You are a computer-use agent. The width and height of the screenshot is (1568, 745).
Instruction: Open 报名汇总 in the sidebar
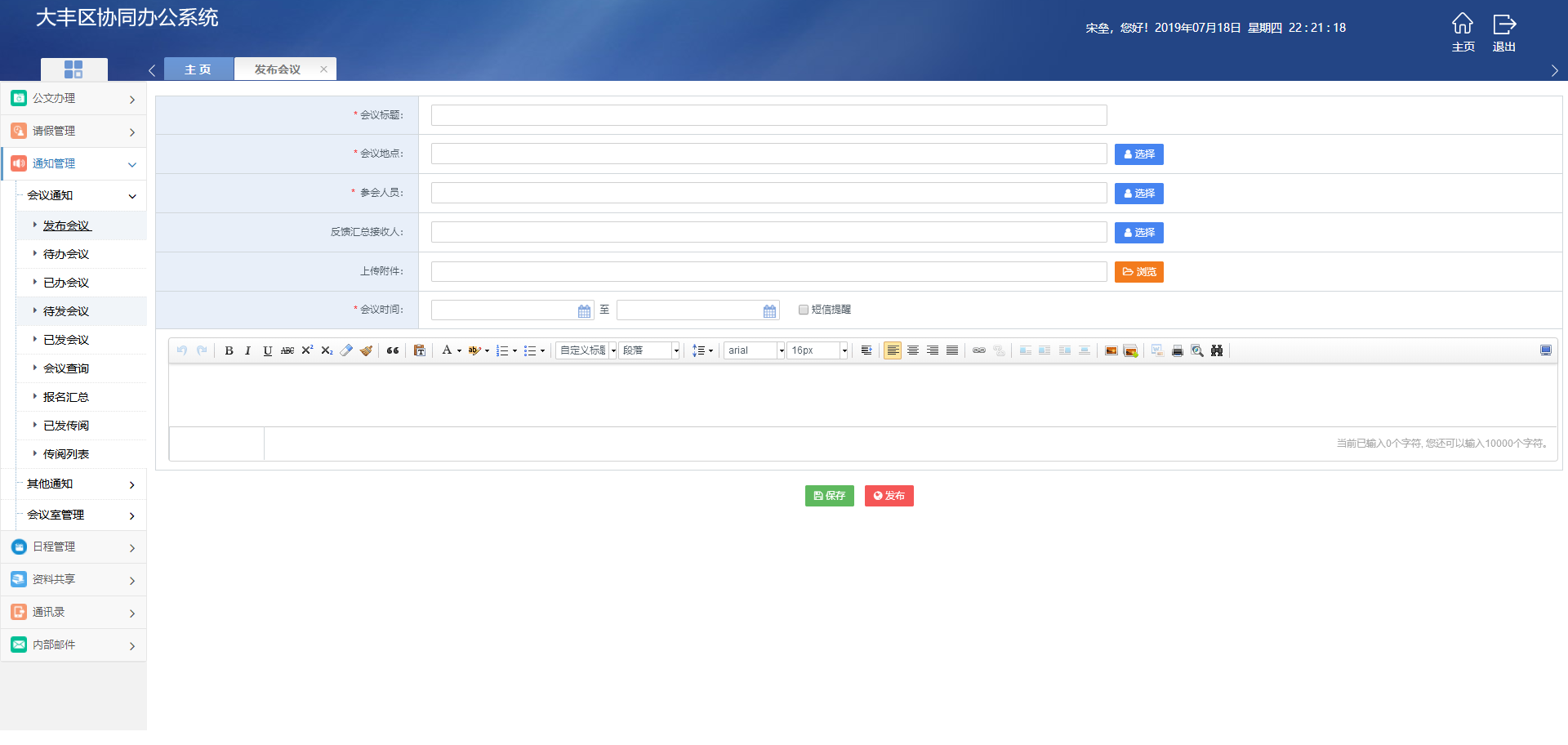(66, 398)
